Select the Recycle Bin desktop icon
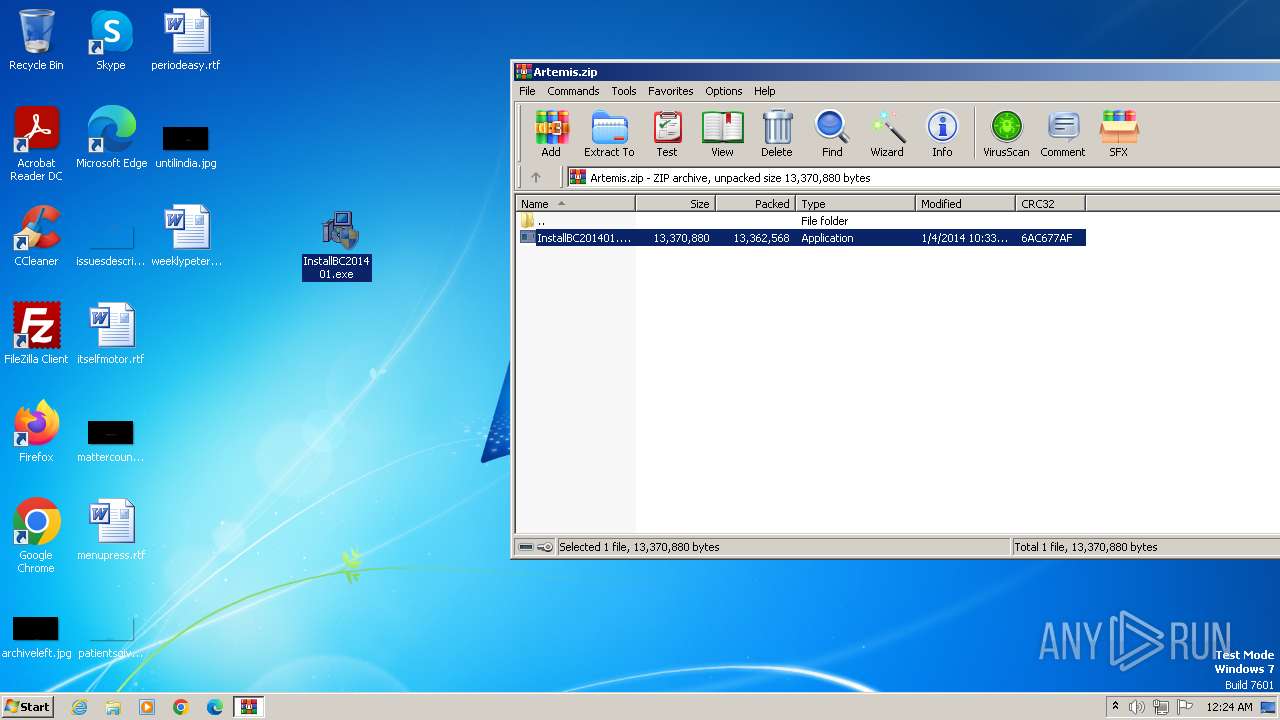 36,40
